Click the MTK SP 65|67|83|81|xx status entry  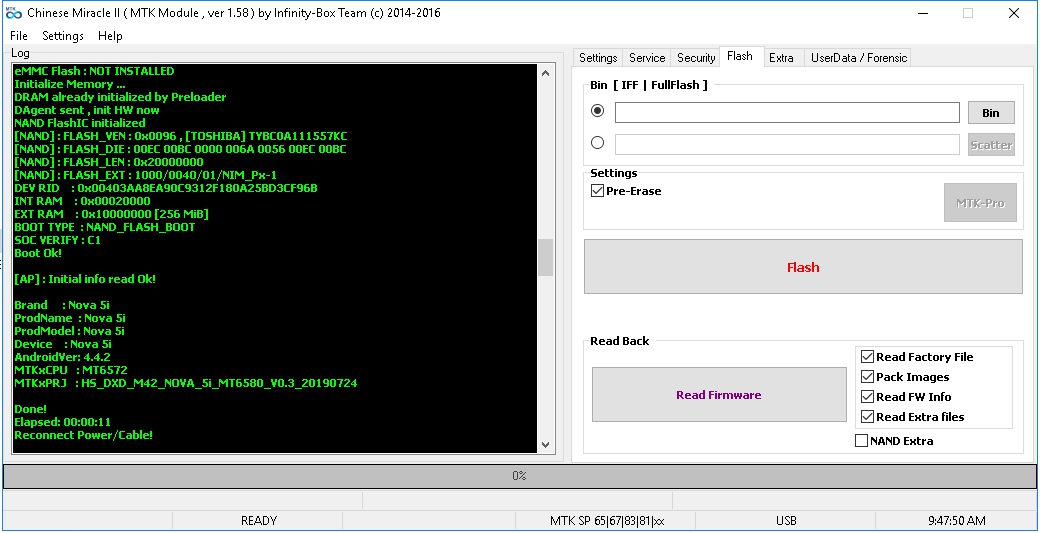607,521
